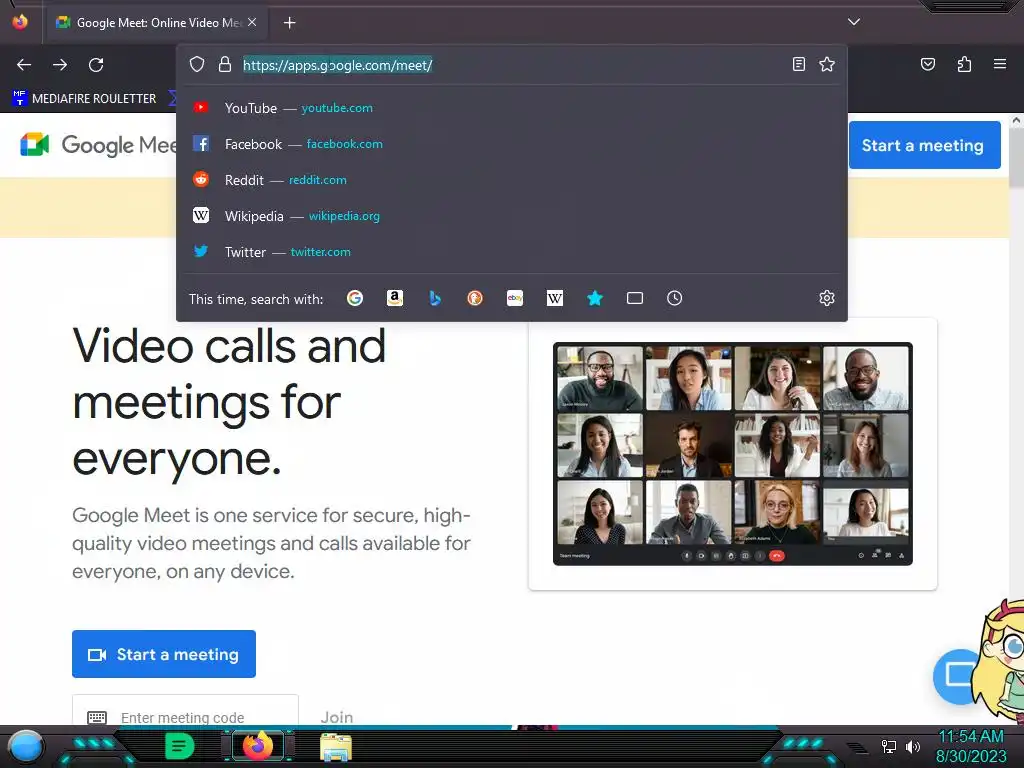Open new tab with the plus button
This screenshot has height=768, width=1024.
(289, 23)
